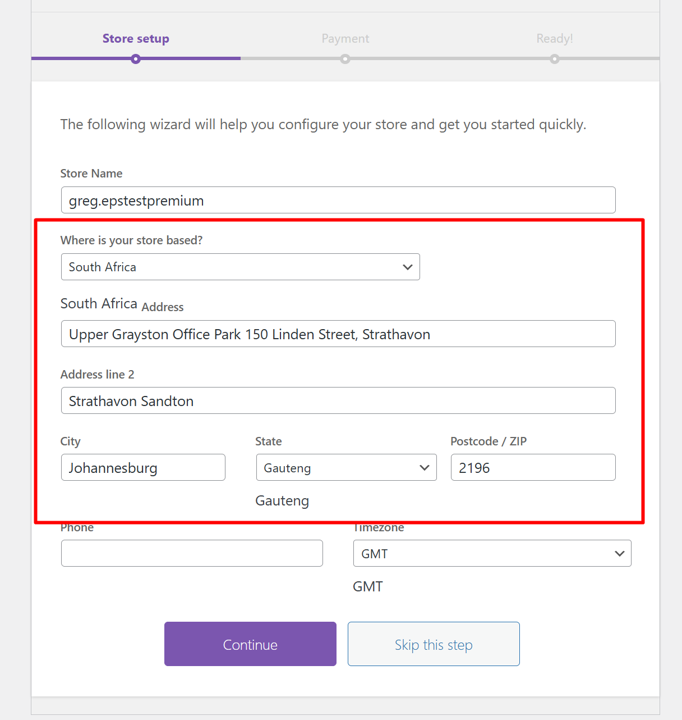
Task: Click the Ready! step circle marker
Action: click(x=554, y=59)
